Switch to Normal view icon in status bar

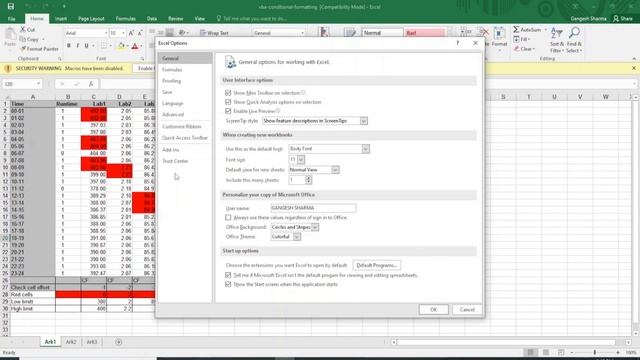pyautogui.click(x=531, y=352)
